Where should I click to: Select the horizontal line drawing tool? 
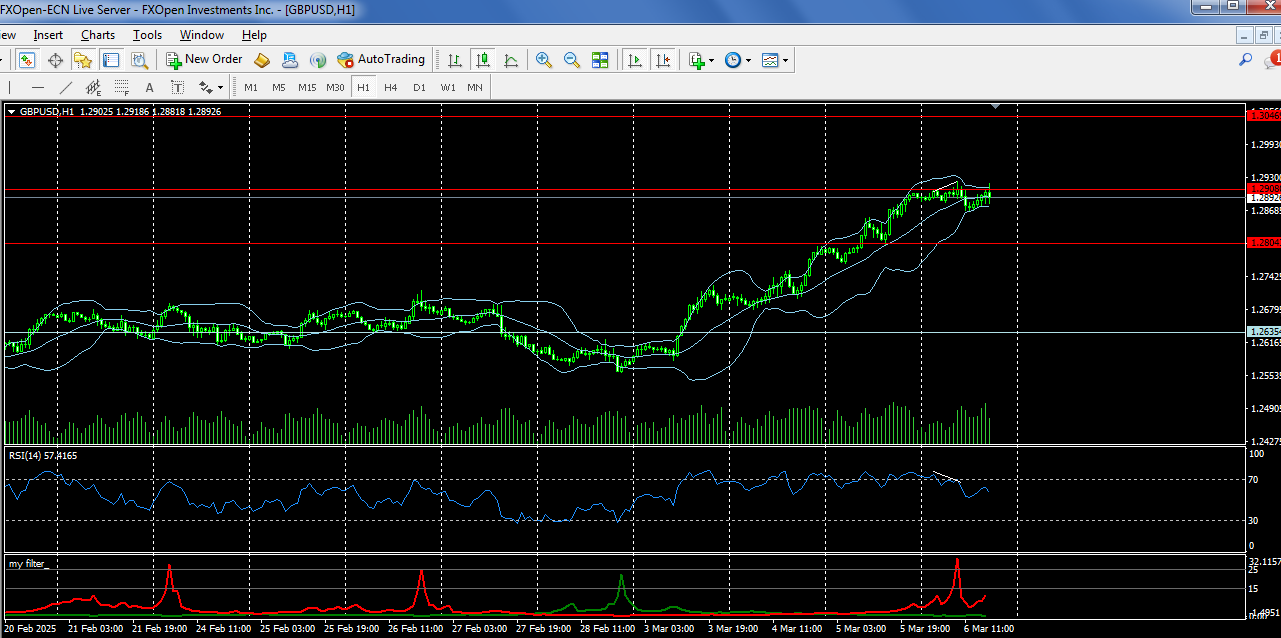click(38, 88)
